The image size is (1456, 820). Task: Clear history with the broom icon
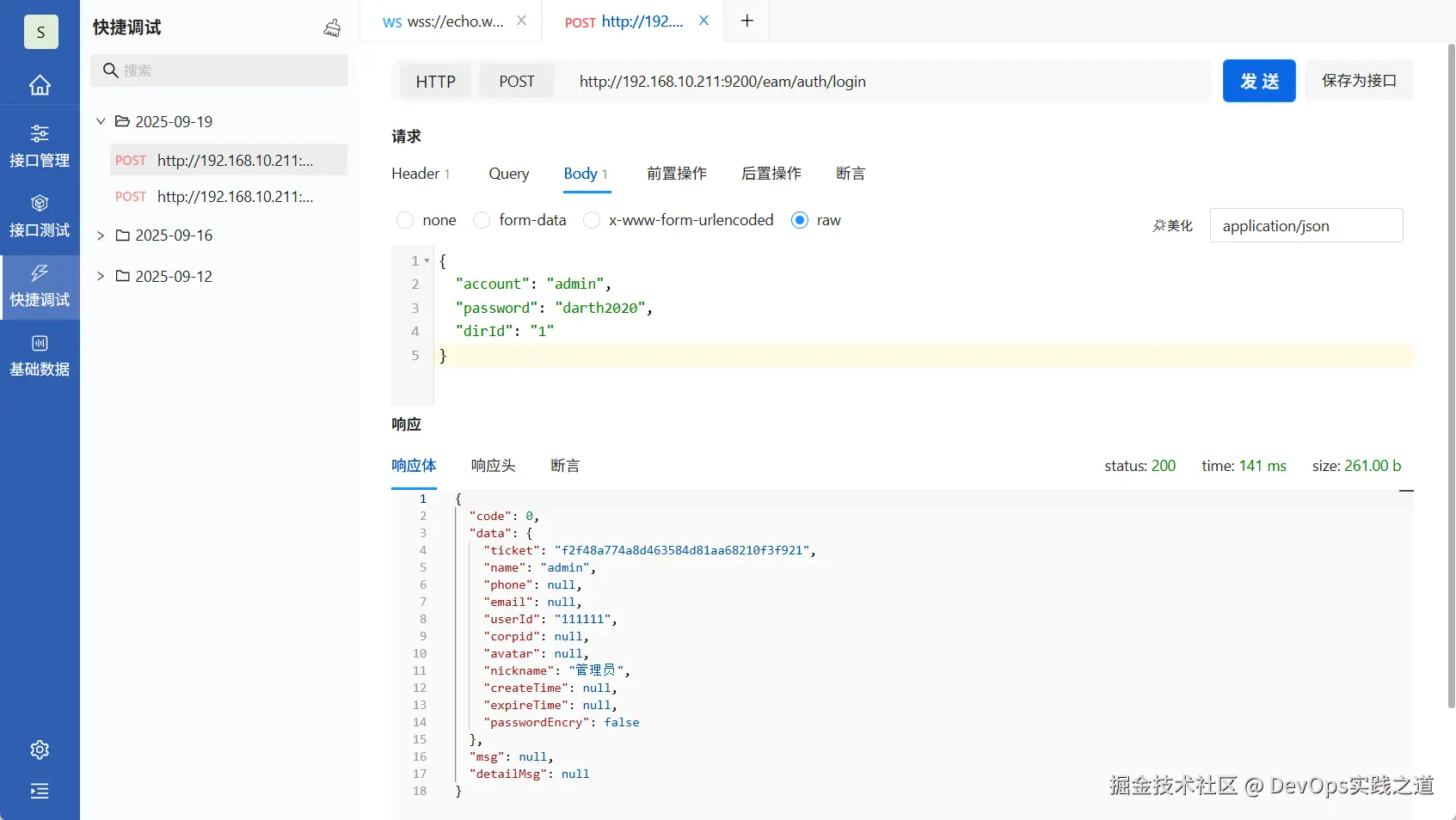[332, 28]
